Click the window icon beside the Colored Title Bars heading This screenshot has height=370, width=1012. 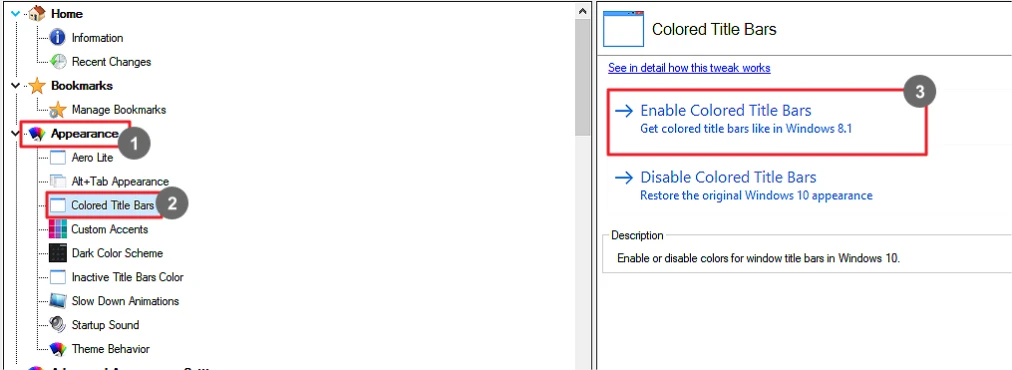[623, 29]
